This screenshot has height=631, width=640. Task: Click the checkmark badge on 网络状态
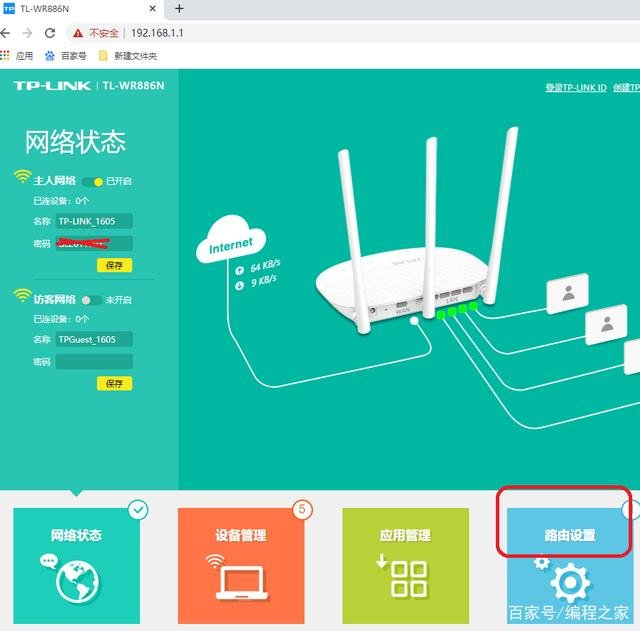tap(138, 510)
